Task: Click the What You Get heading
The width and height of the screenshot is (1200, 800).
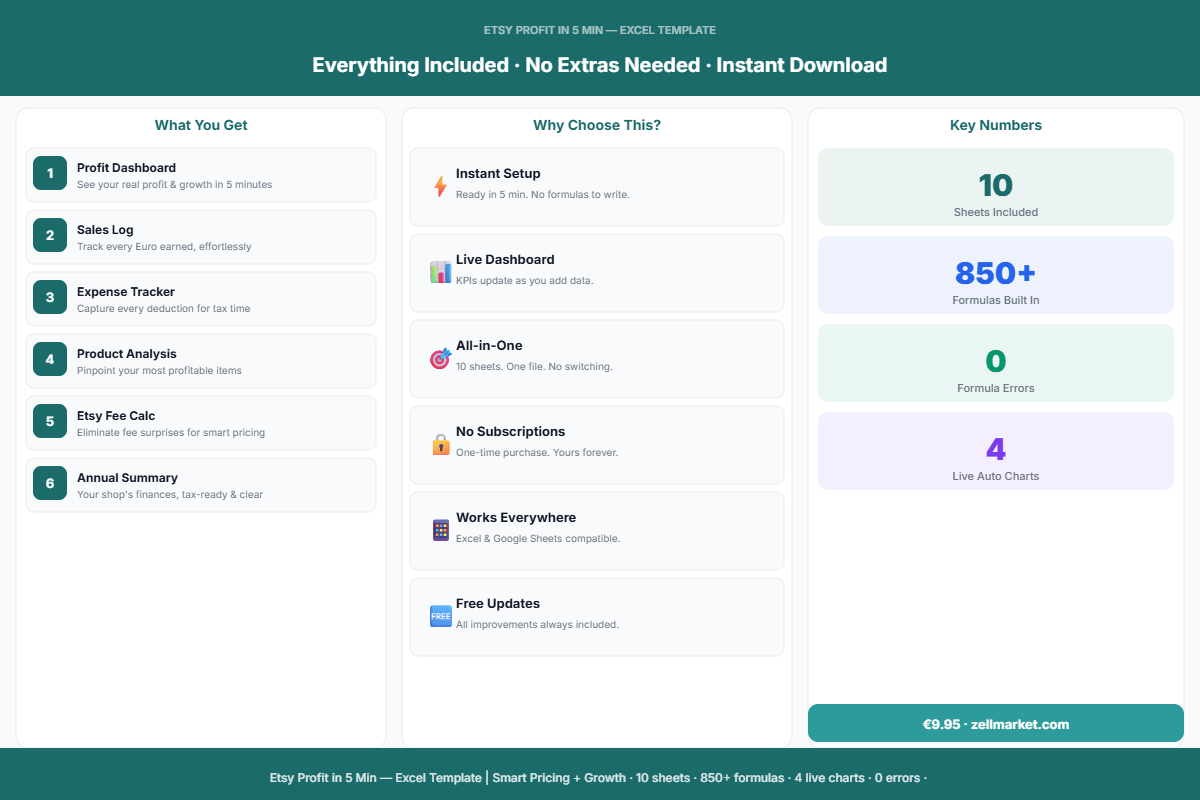Action: click(201, 125)
